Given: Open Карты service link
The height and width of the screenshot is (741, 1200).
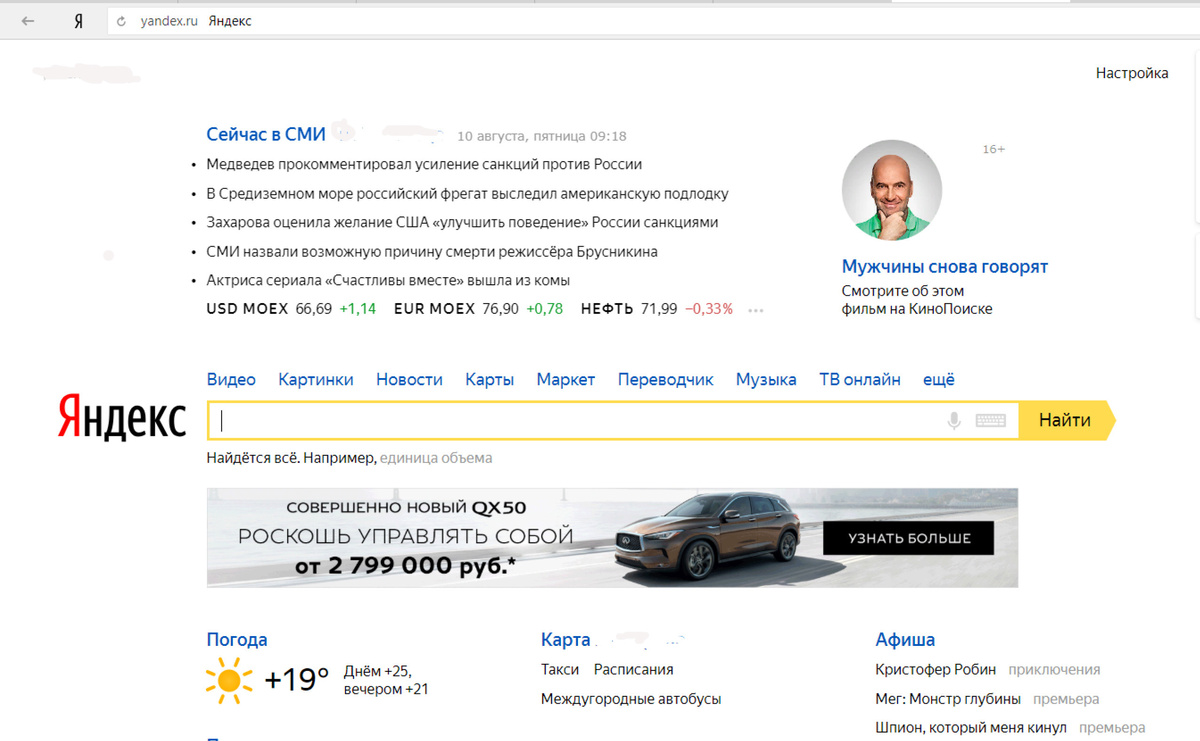Looking at the screenshot, I should [x=489, y=379].
